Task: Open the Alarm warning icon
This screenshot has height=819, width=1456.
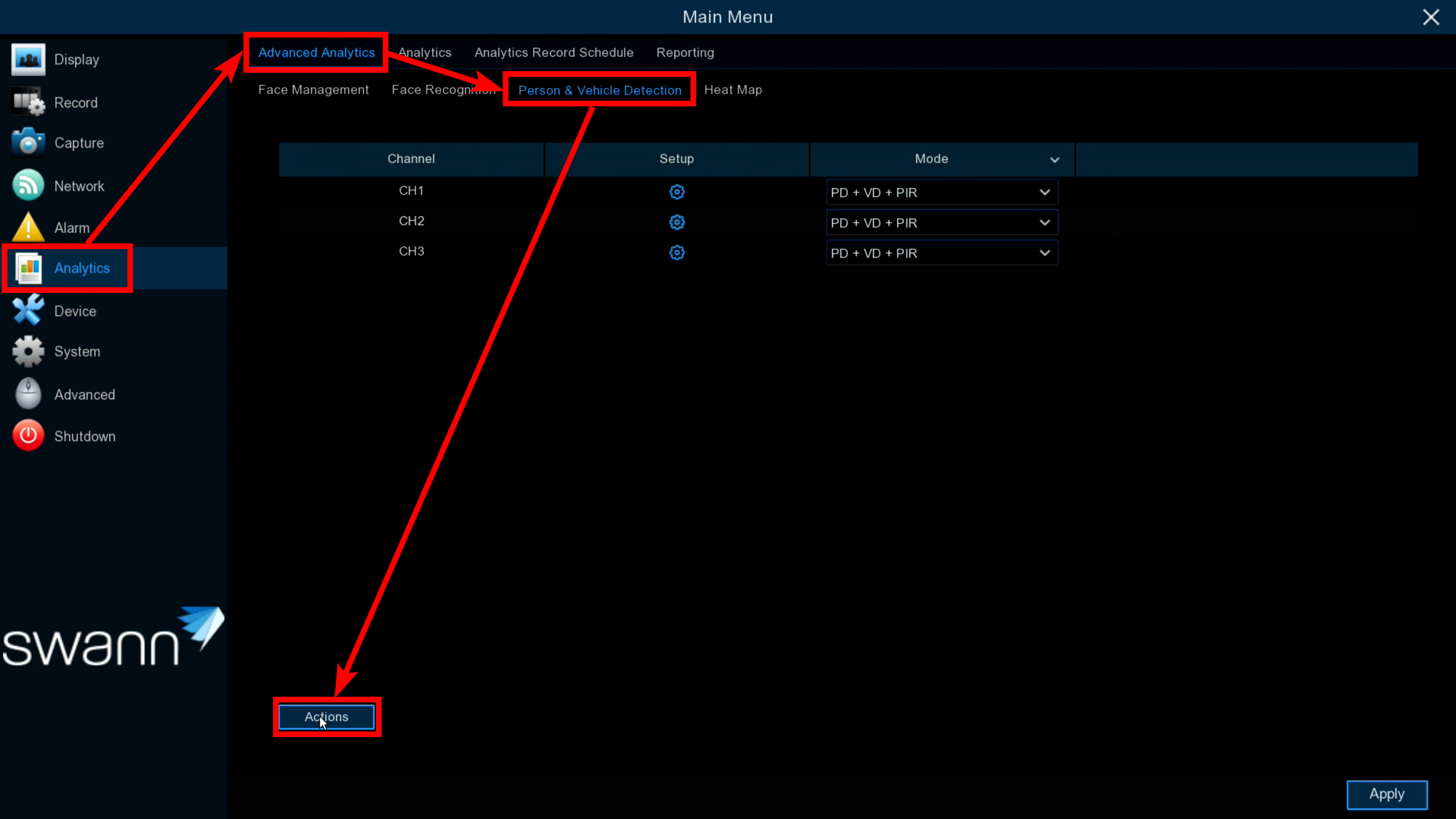Action: coord(28,227)
